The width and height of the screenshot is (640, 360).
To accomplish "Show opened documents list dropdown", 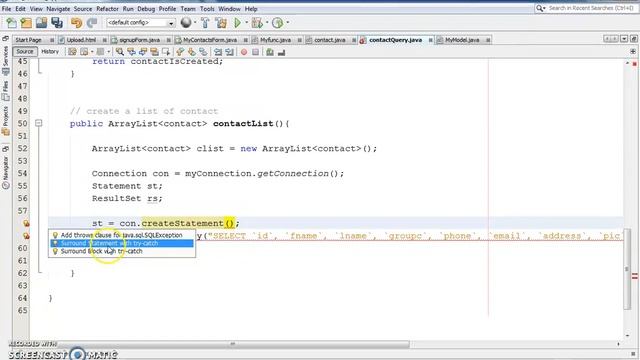I will coord(624,39).
